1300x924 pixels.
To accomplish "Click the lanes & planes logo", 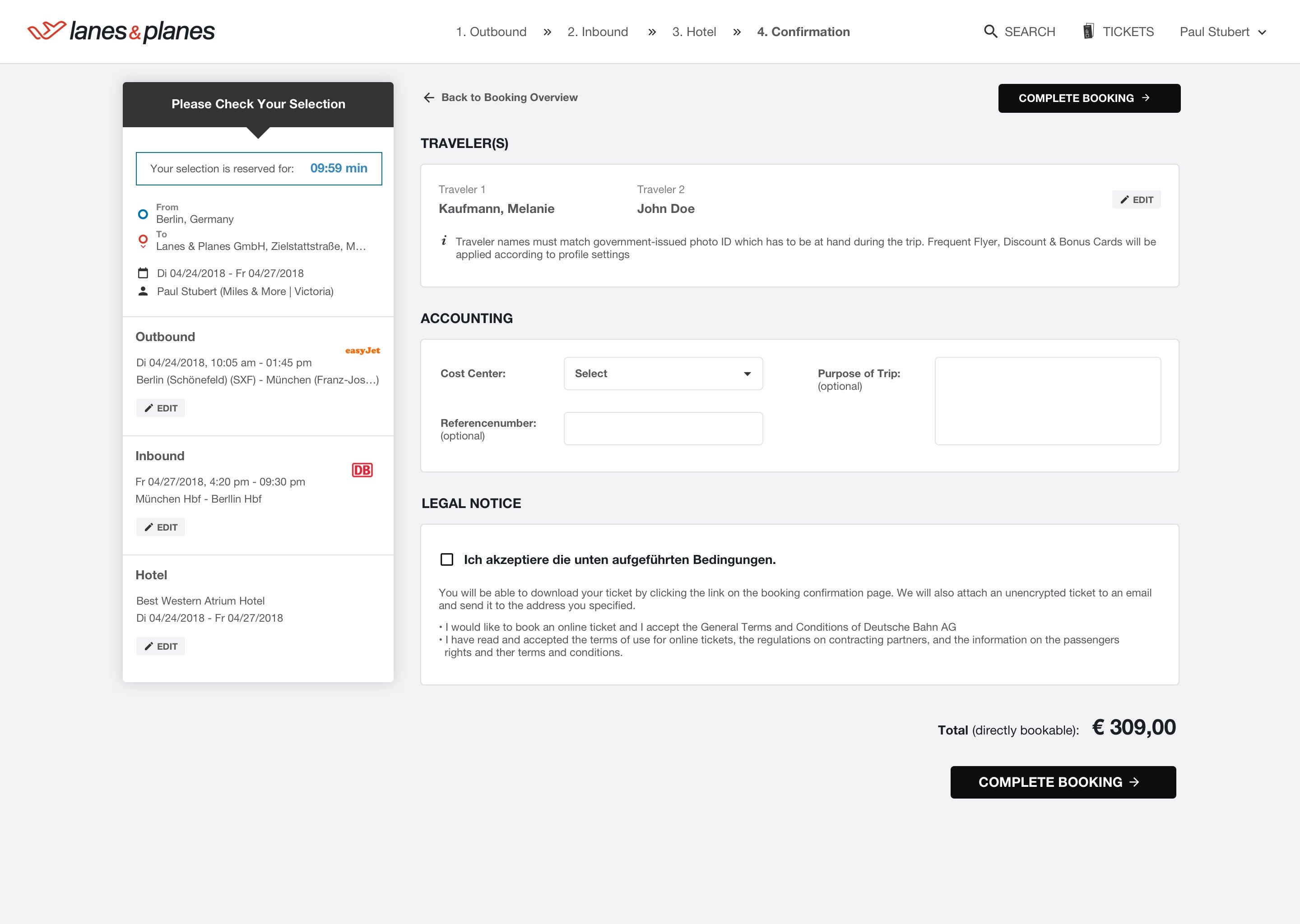I will [x=121, y=31].
